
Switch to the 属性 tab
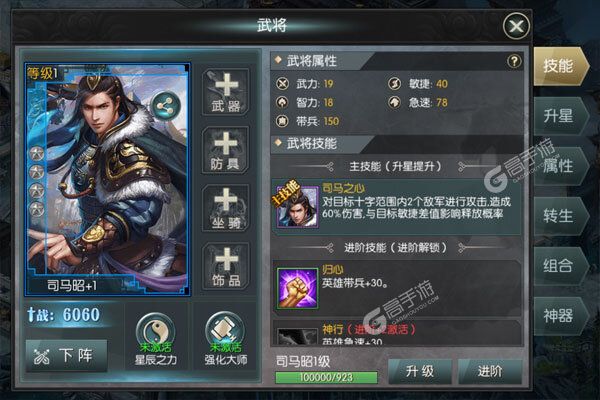click(x=560, y=166)
